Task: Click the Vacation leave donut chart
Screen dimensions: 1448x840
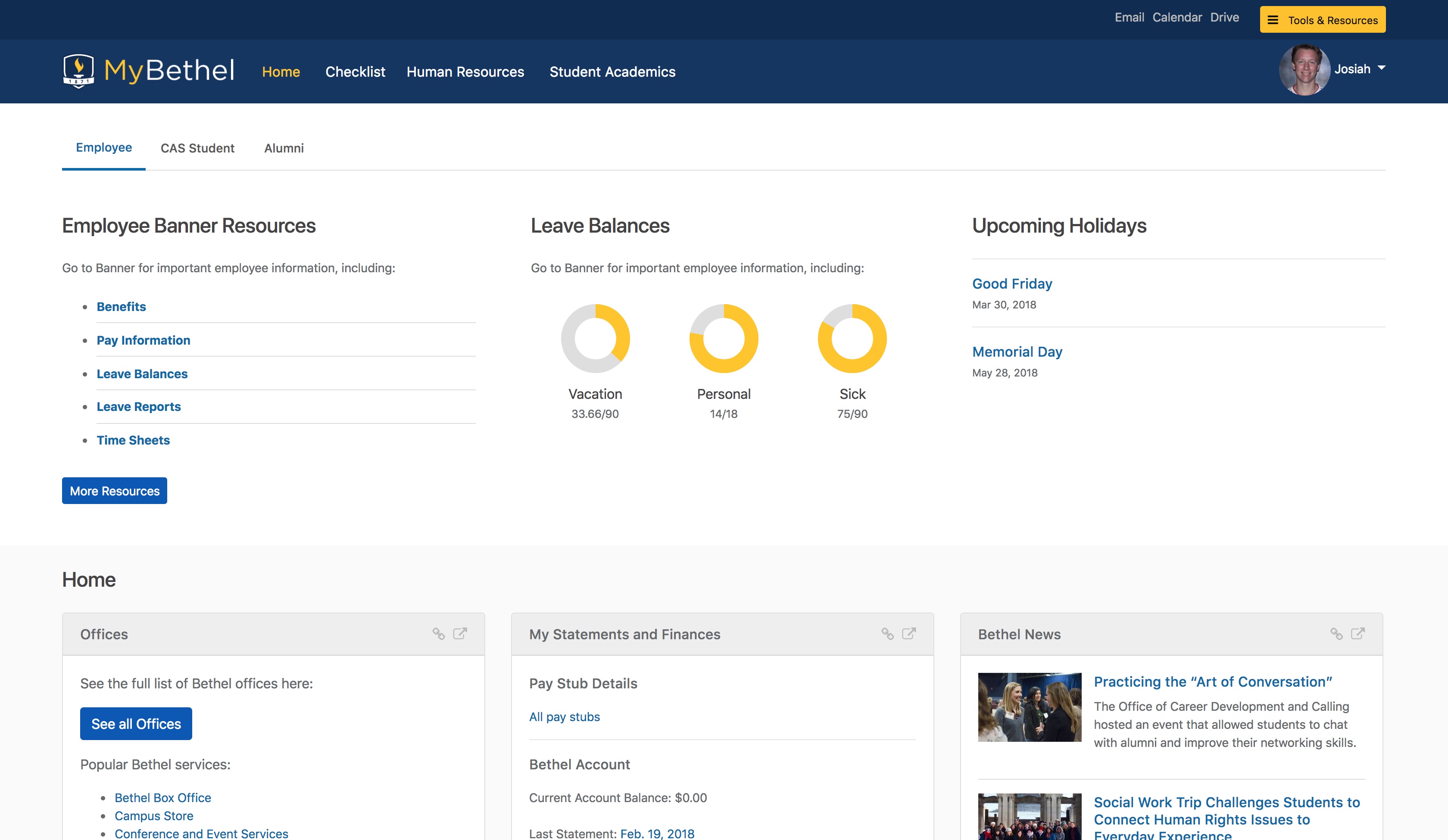Action: click(595, 339)
